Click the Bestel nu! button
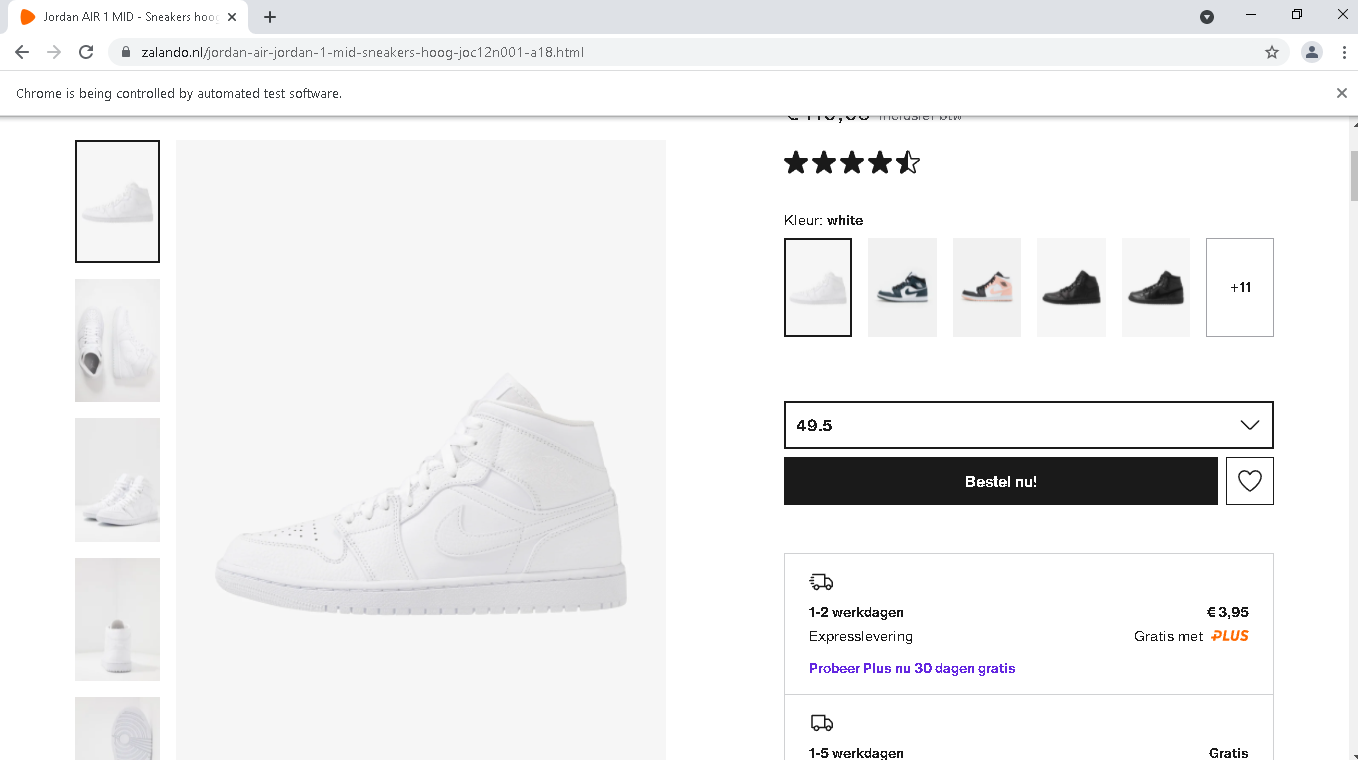 click(x=1000, y=481)
